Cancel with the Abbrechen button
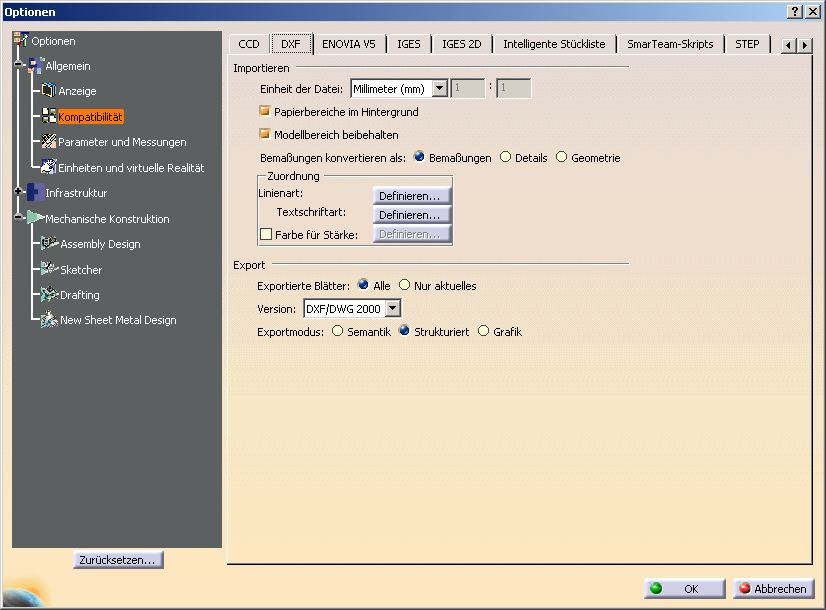 (x=773, y=588)
